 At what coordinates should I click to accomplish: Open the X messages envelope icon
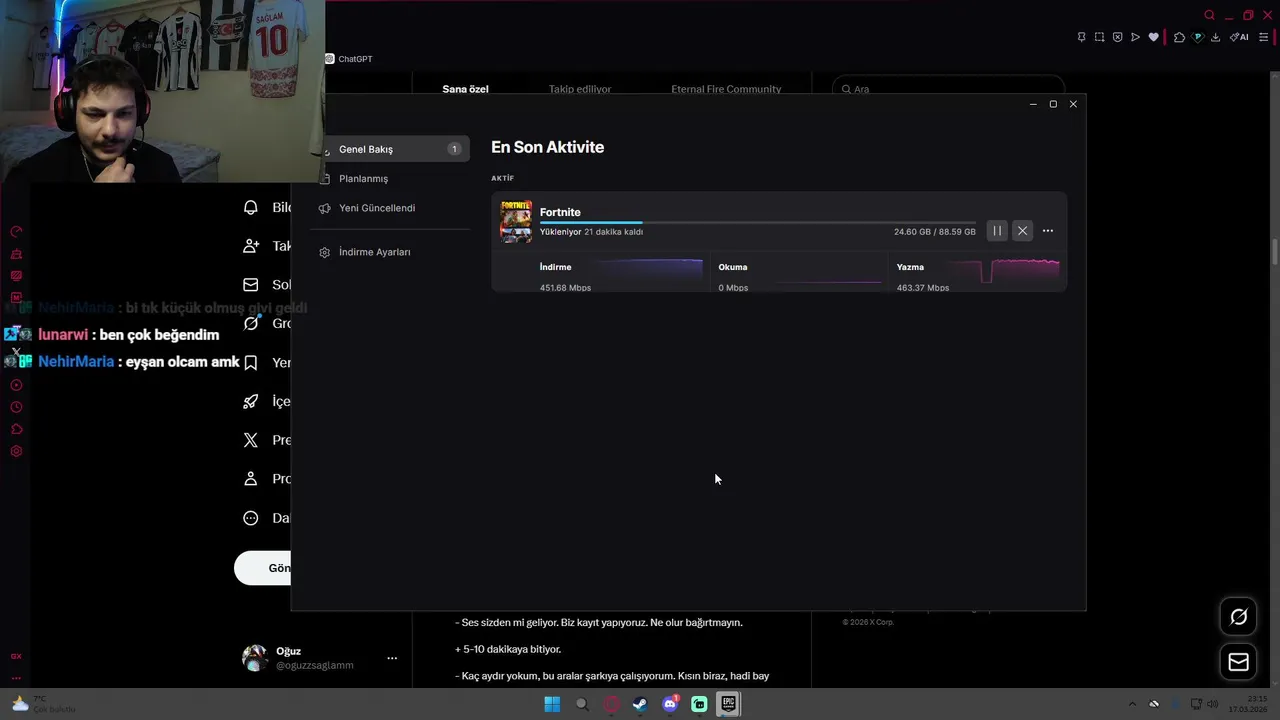tap(251, 285)
